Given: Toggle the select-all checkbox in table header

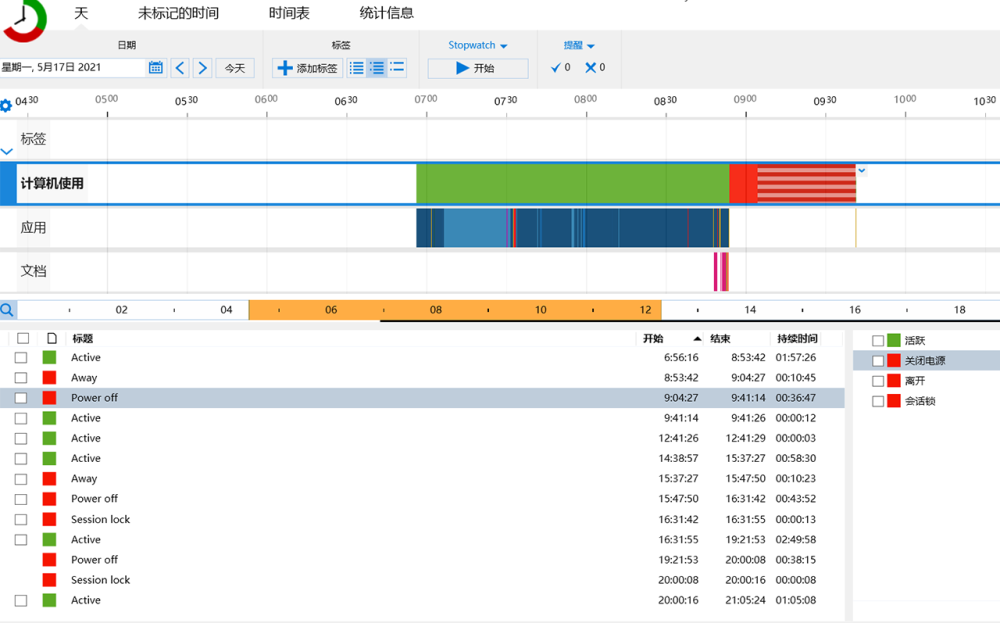Looking at the screenshot, I should (x=23, y=338).
